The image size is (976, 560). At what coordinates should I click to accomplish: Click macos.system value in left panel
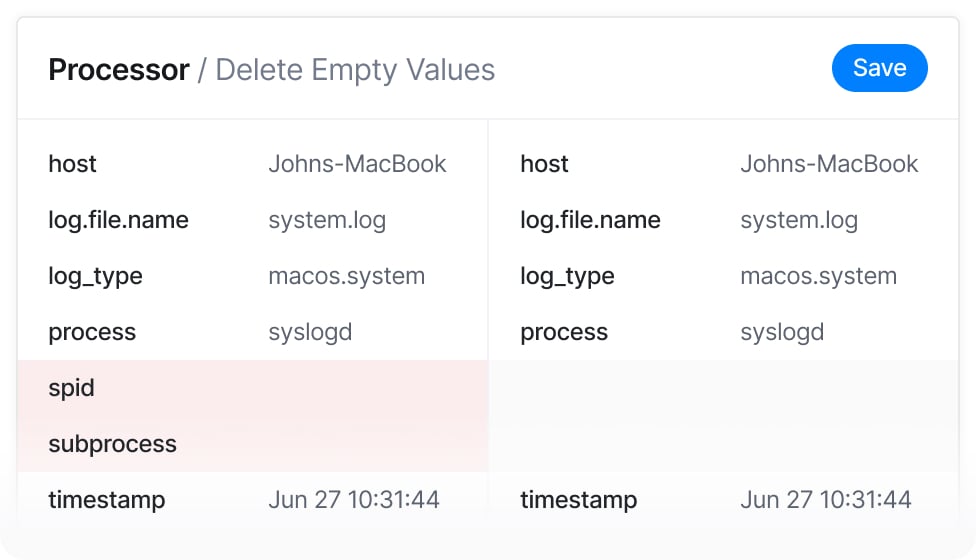(x=346, y=276)
